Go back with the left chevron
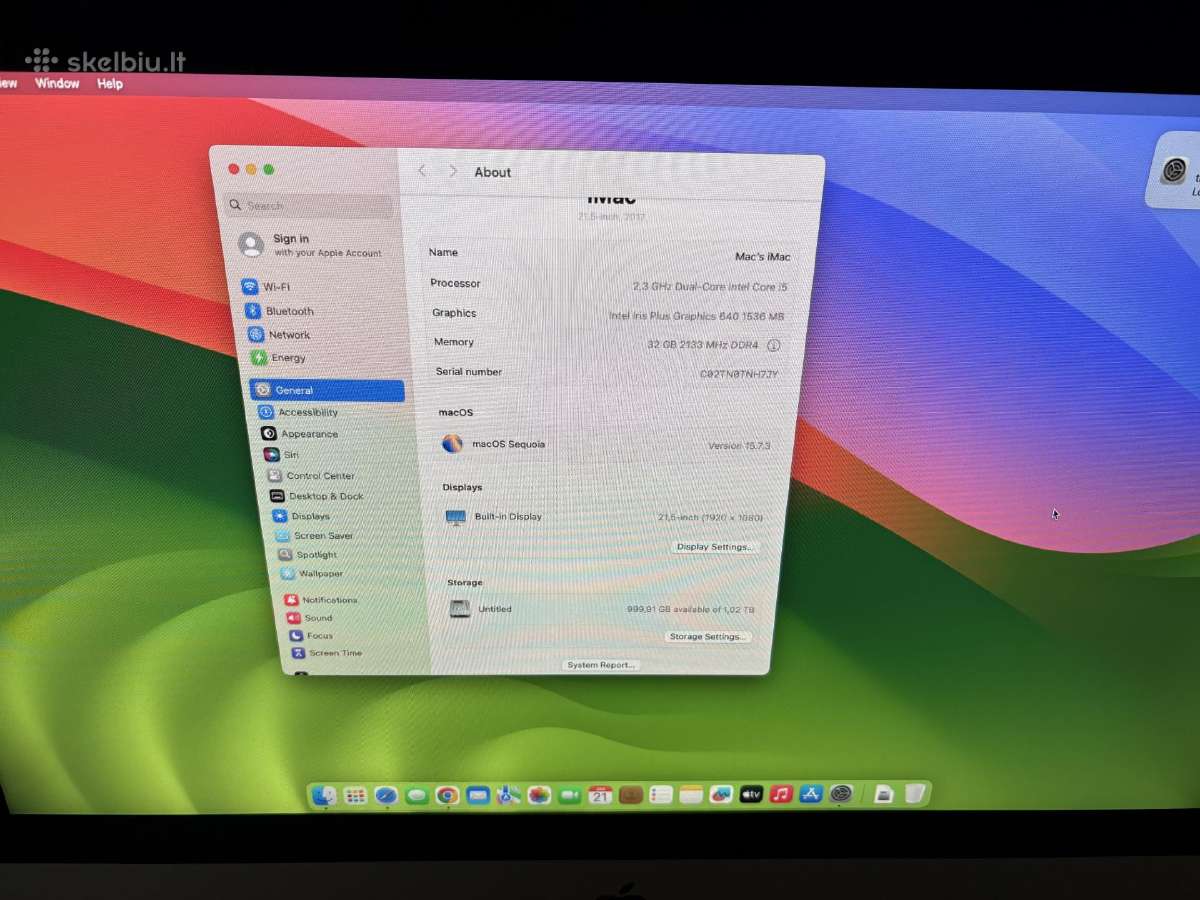 click(422, 171)
